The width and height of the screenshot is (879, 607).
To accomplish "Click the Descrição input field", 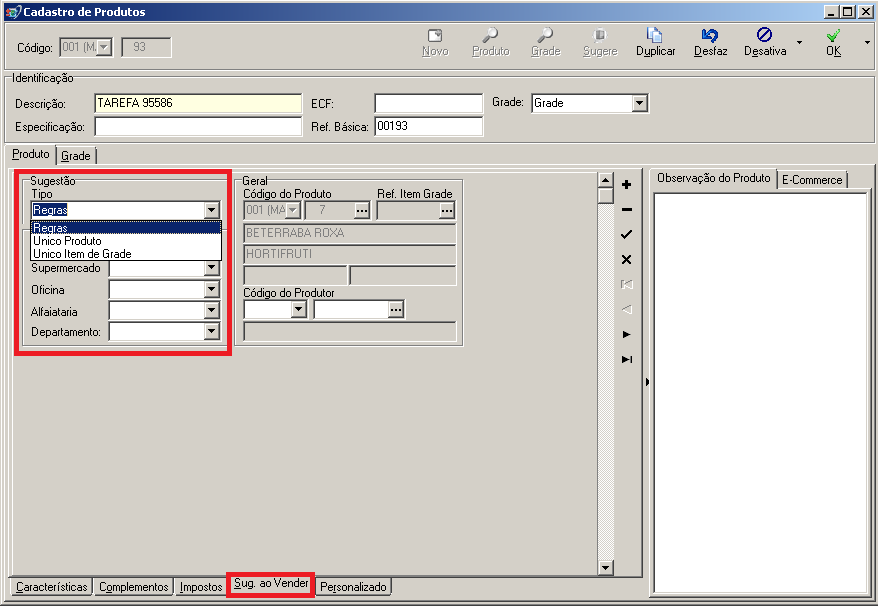I will point(198,103).
